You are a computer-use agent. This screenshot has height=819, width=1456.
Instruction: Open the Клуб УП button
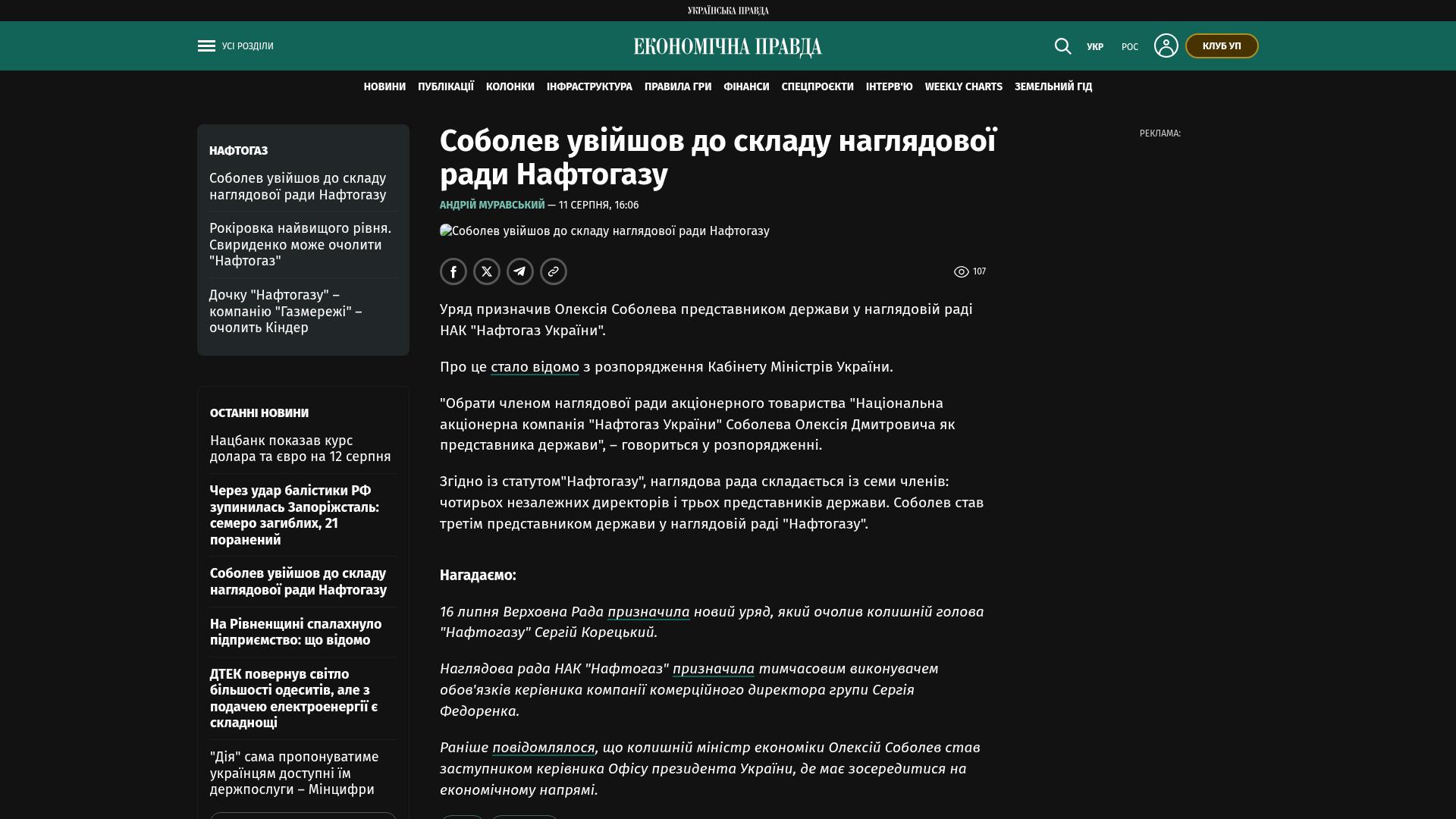[x=1222, y=46]
